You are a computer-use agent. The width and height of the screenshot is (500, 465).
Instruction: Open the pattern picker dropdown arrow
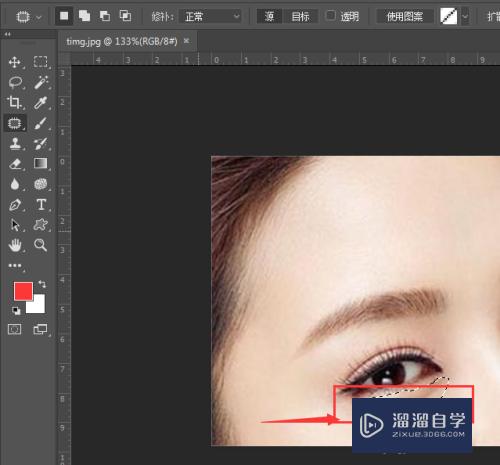click(465, 16)
